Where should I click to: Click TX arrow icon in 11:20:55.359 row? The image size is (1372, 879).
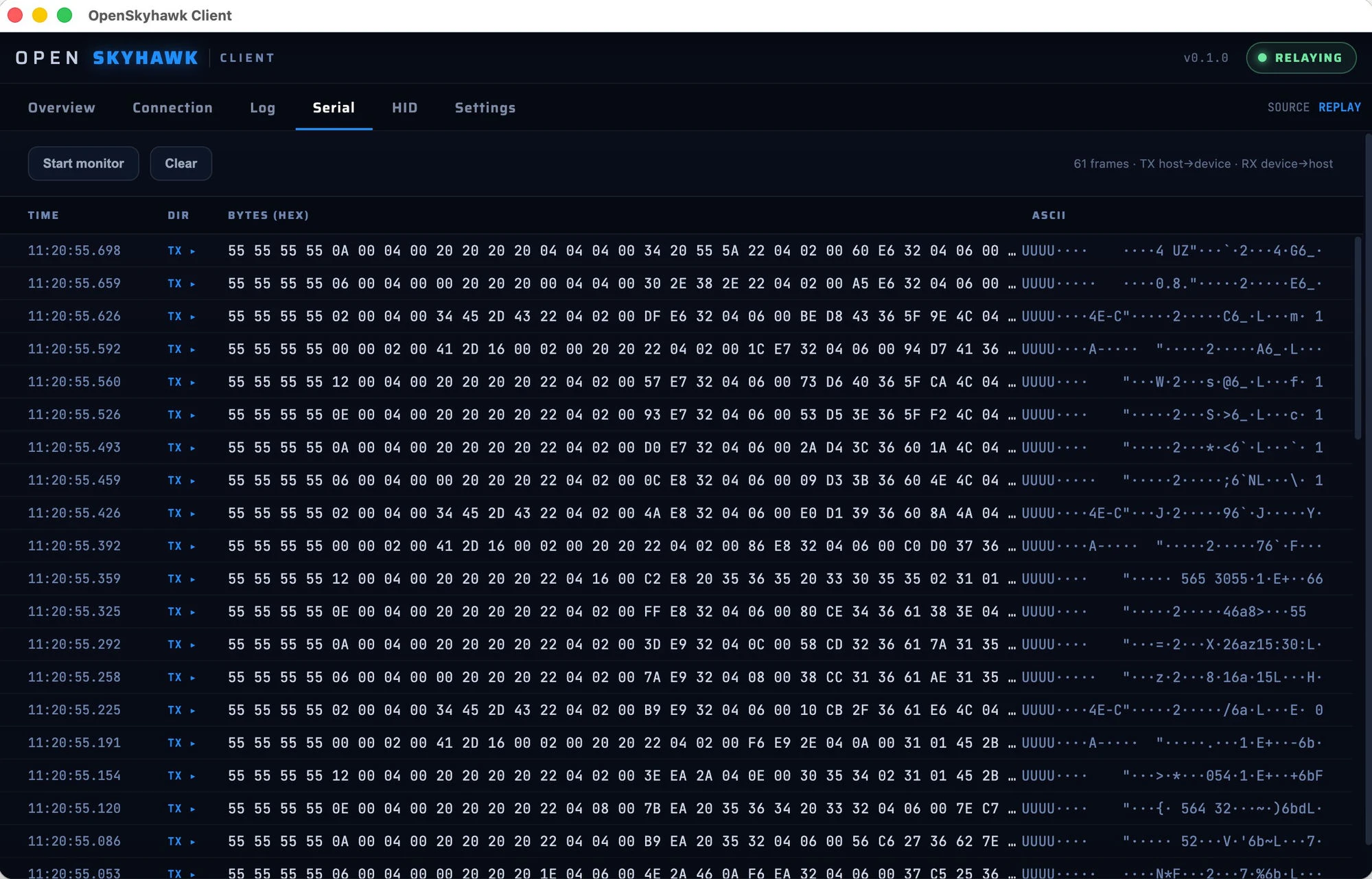(193, 580)
